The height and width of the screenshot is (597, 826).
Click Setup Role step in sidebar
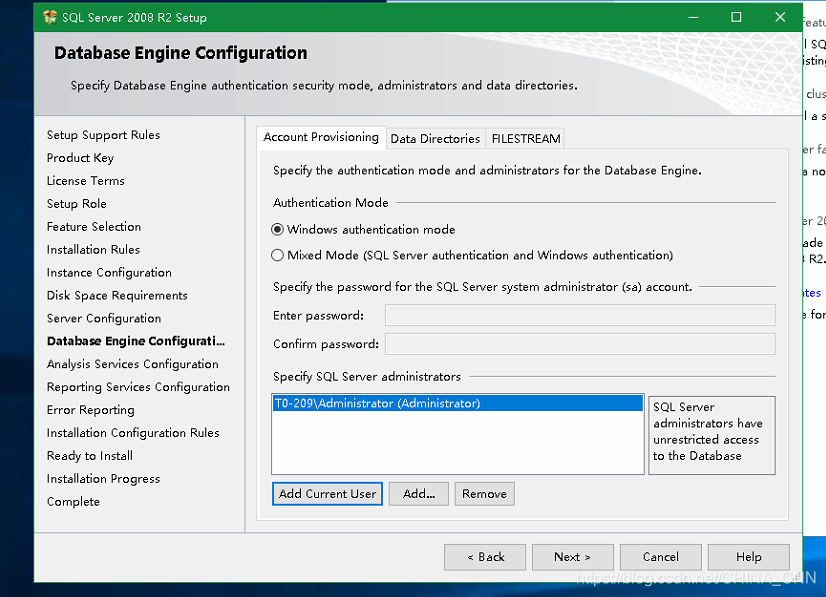click(x=76, y=204)
